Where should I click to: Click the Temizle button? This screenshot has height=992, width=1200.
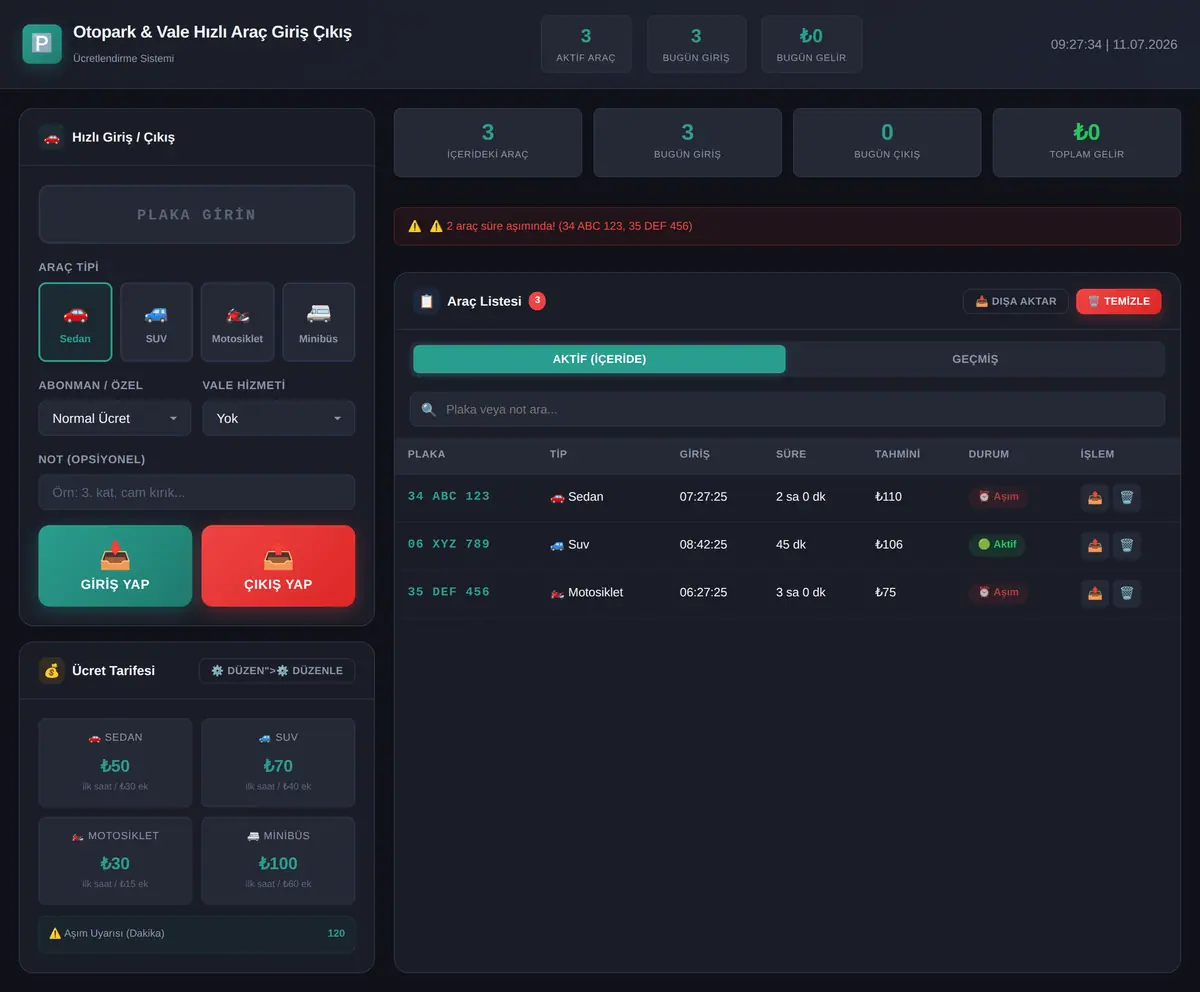pyautogui.click(x=1119, y=301)
